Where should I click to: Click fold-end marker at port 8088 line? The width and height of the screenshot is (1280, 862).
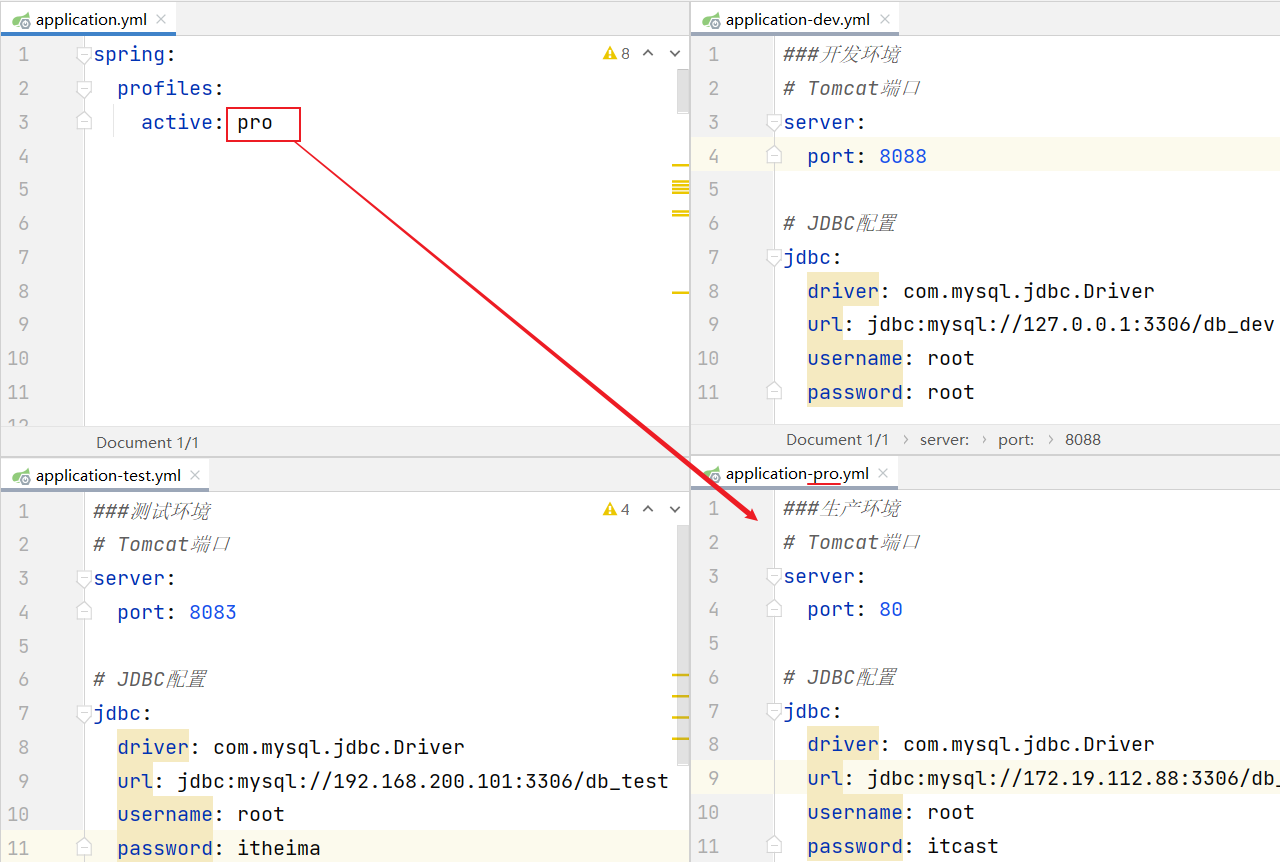[x=774, y=155]
